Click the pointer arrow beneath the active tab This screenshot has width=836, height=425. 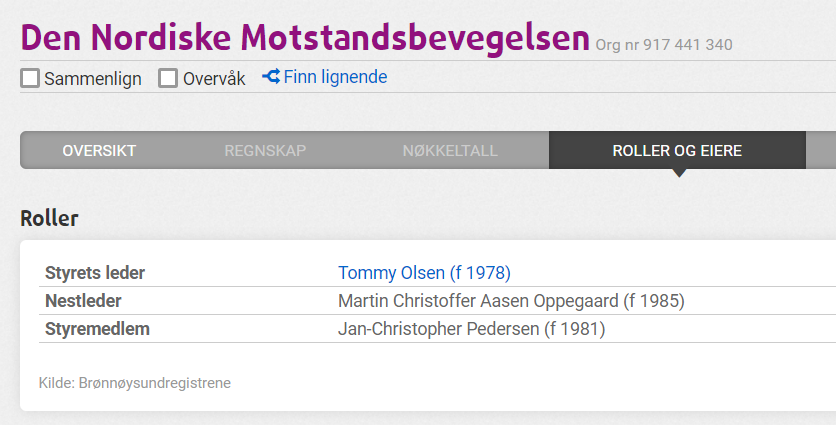point(679,173)
